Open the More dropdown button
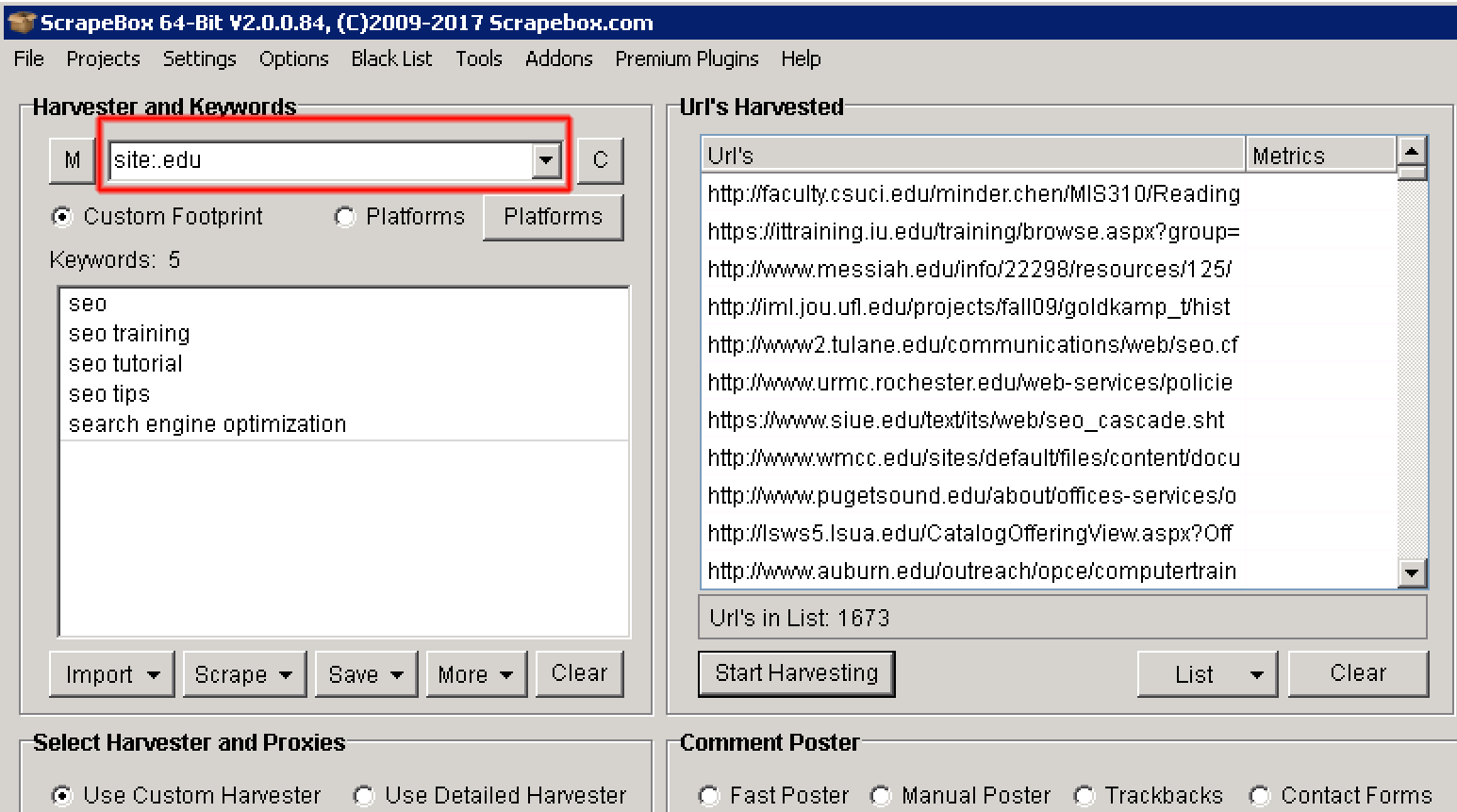Screen dimensions: 1457x812 point(476,674)
